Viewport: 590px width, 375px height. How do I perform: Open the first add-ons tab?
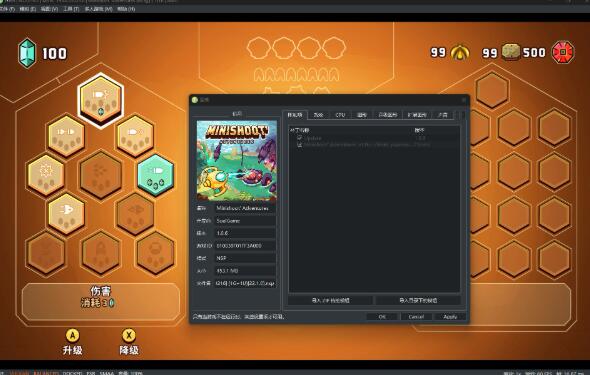(x=295, y=115)
